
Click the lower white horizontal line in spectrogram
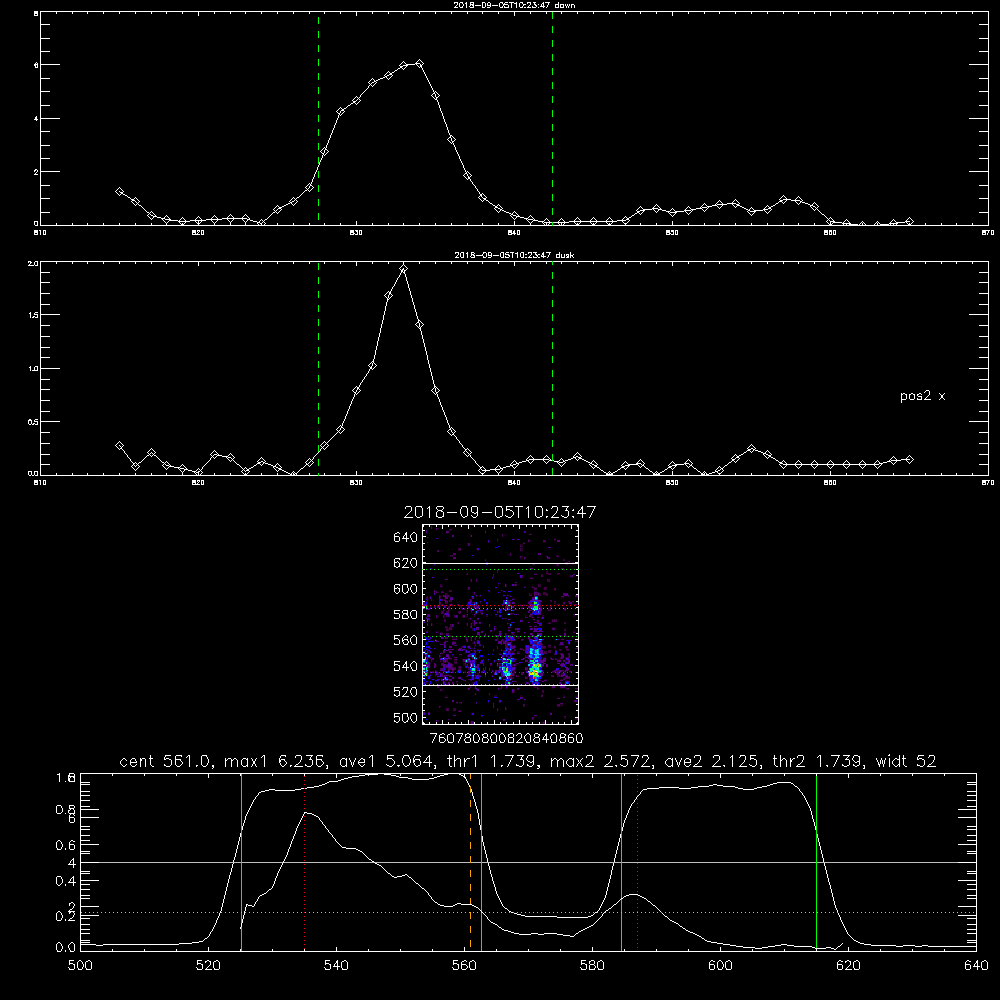pyautogui.click(x=500, y=685)
